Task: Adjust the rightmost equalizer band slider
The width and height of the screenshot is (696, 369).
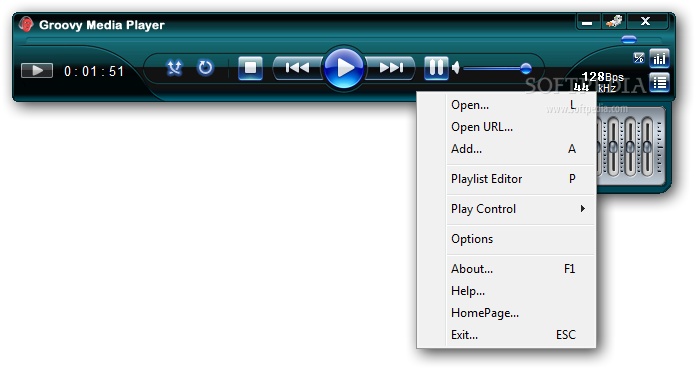Action: click(x=647, y=147)
